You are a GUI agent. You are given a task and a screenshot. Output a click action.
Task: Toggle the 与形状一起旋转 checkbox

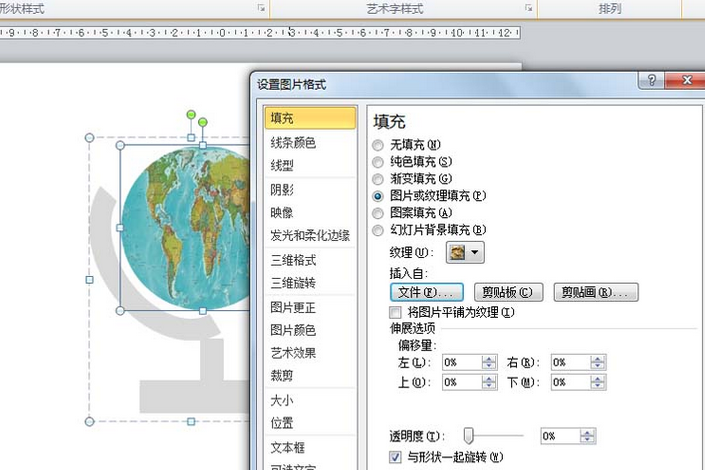pyautogui.click(x=395, y=457)
